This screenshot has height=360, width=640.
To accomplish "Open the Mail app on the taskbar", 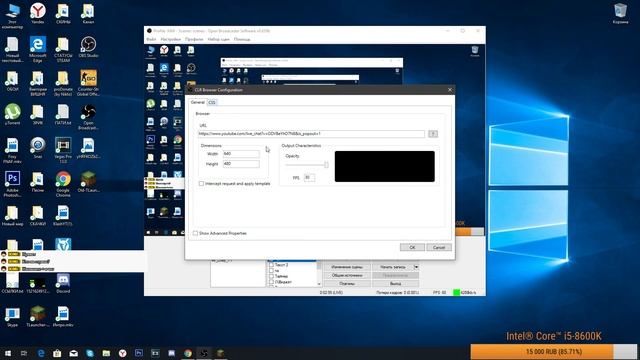I will pyautogui.click(x=73, y=353).
